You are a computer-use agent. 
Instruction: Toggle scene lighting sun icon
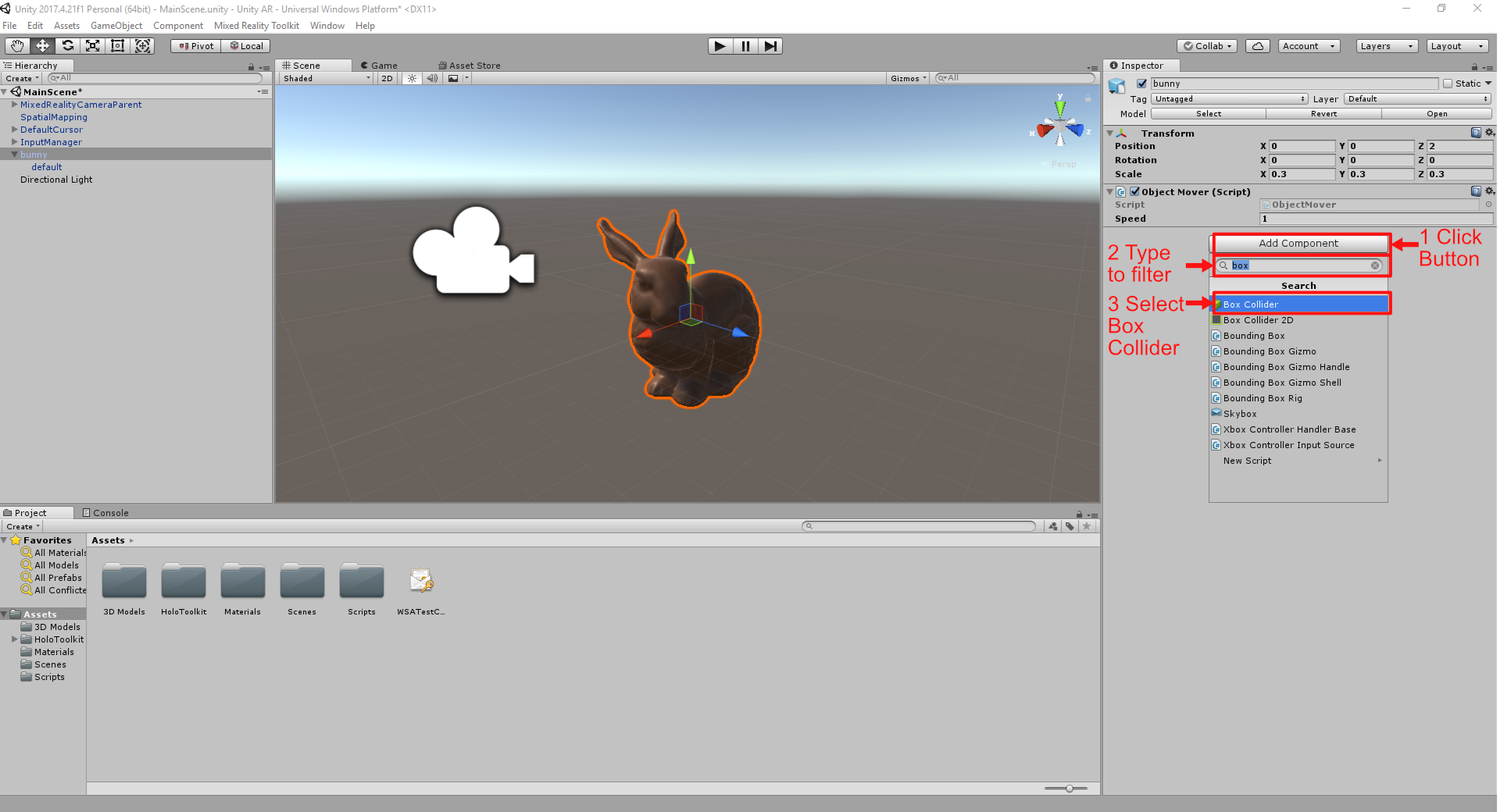coord(412,78)
